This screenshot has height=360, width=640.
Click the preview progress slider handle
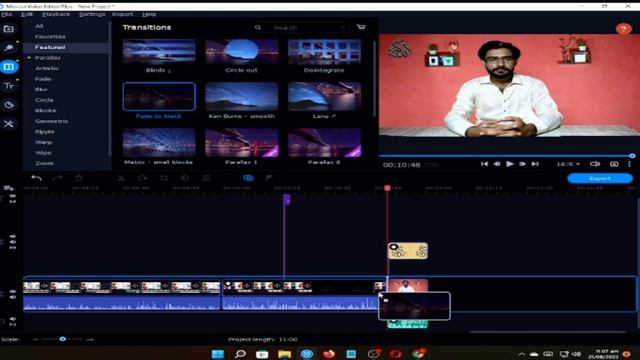632,156
